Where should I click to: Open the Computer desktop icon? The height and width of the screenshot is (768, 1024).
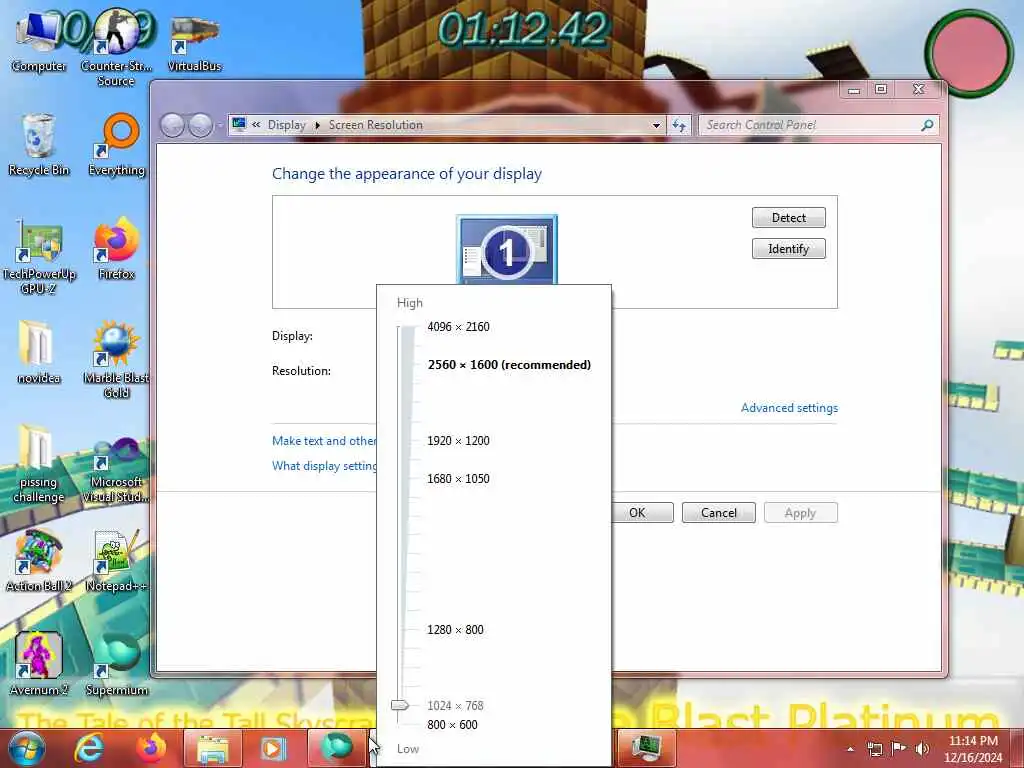[x=39, y=41]
